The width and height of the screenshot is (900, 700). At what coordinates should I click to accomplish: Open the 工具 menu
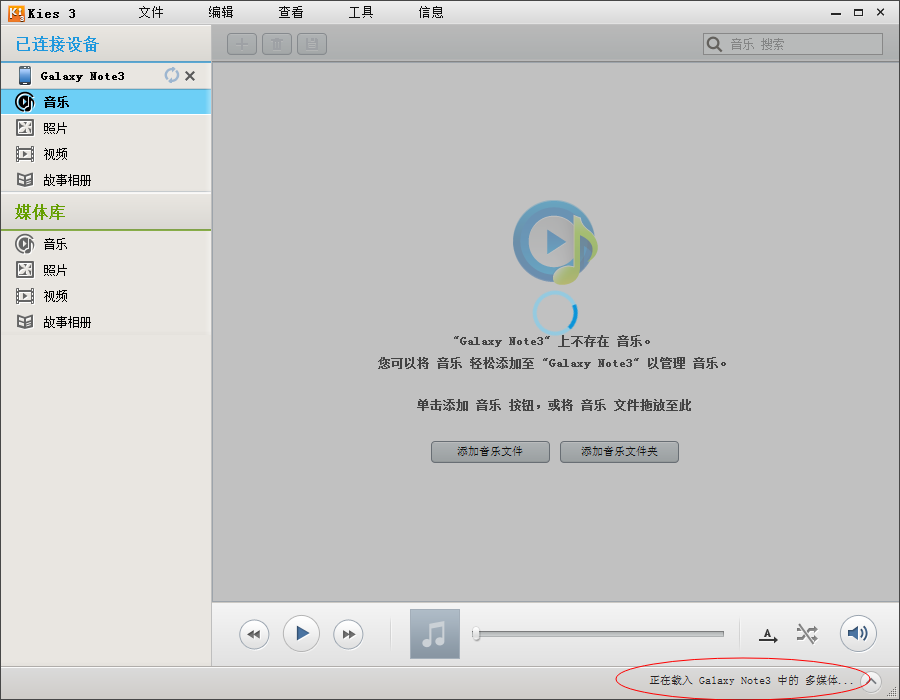pos(361,13)
